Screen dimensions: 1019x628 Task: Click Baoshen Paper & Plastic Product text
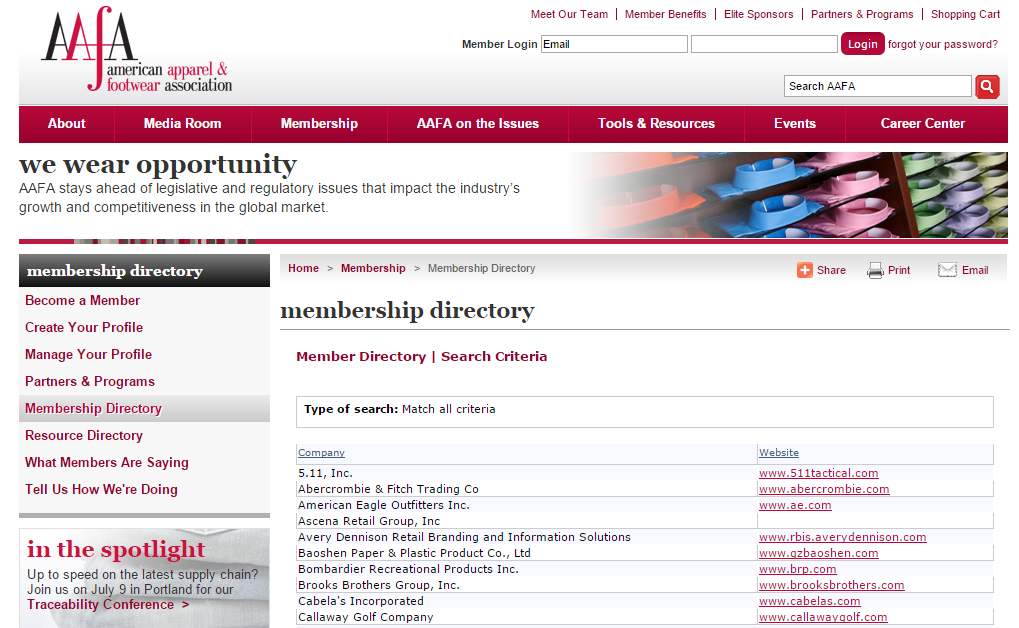click(x=414, y=553)
